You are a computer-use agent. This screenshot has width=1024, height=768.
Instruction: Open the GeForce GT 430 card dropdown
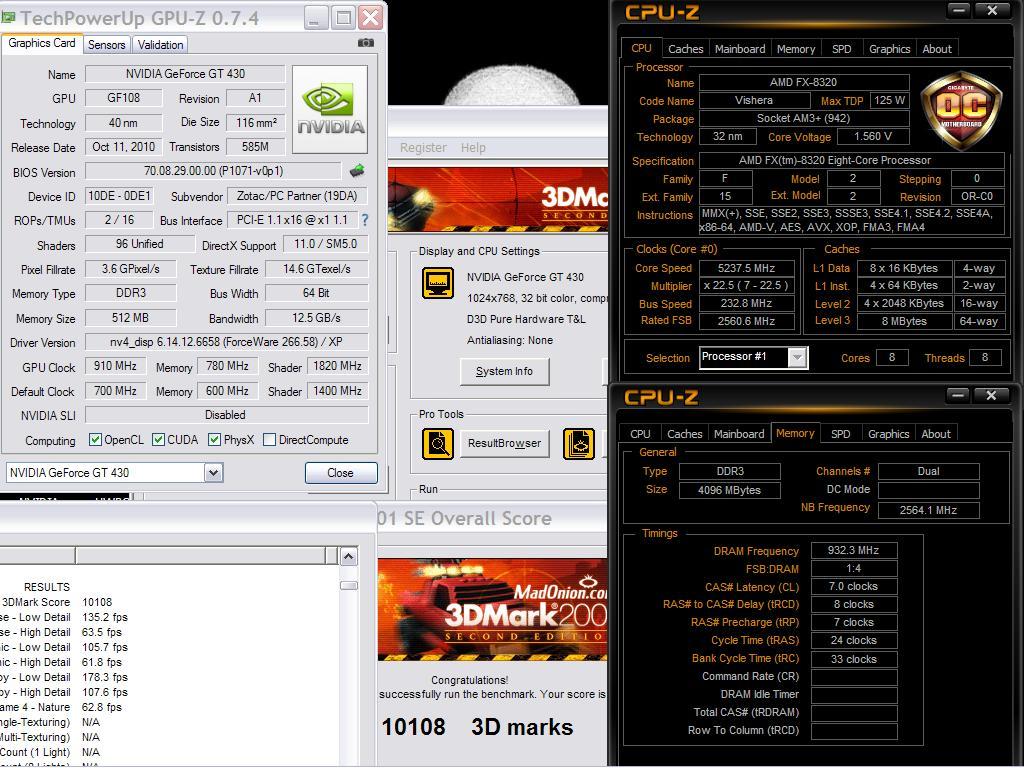click(x=214, y=473)
